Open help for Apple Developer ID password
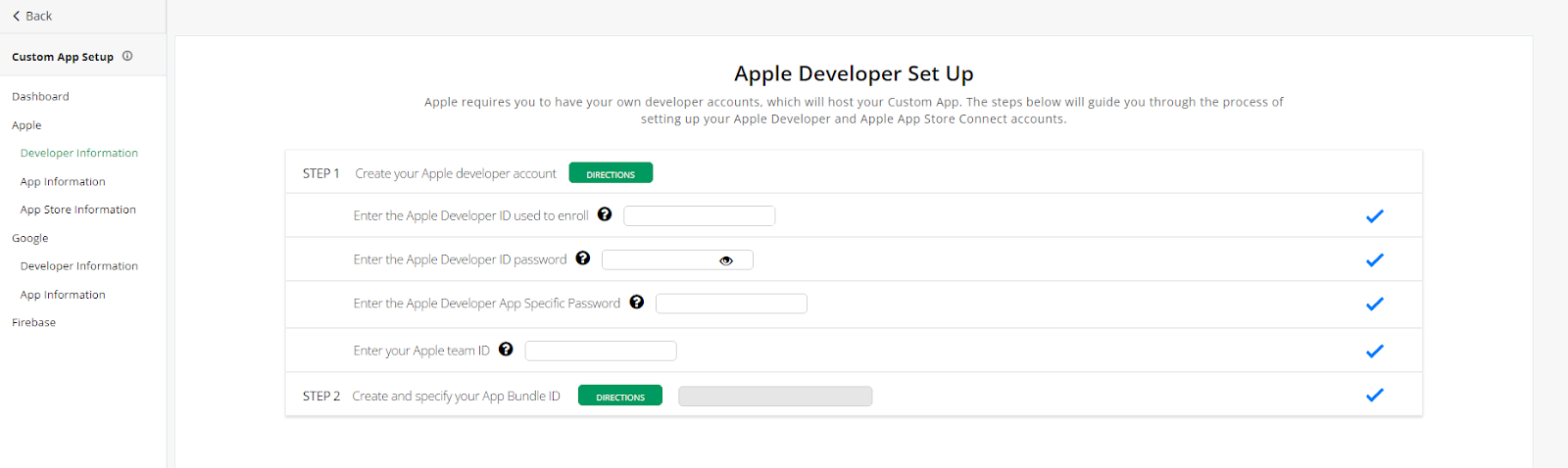 (x=583, y=258)
